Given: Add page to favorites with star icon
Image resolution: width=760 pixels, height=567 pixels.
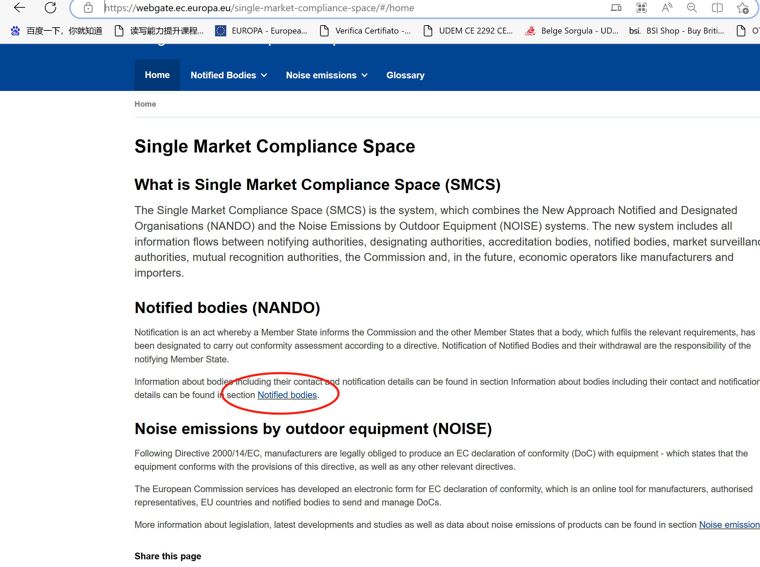Looking at the screenshot, I should [x=743, y=8].
